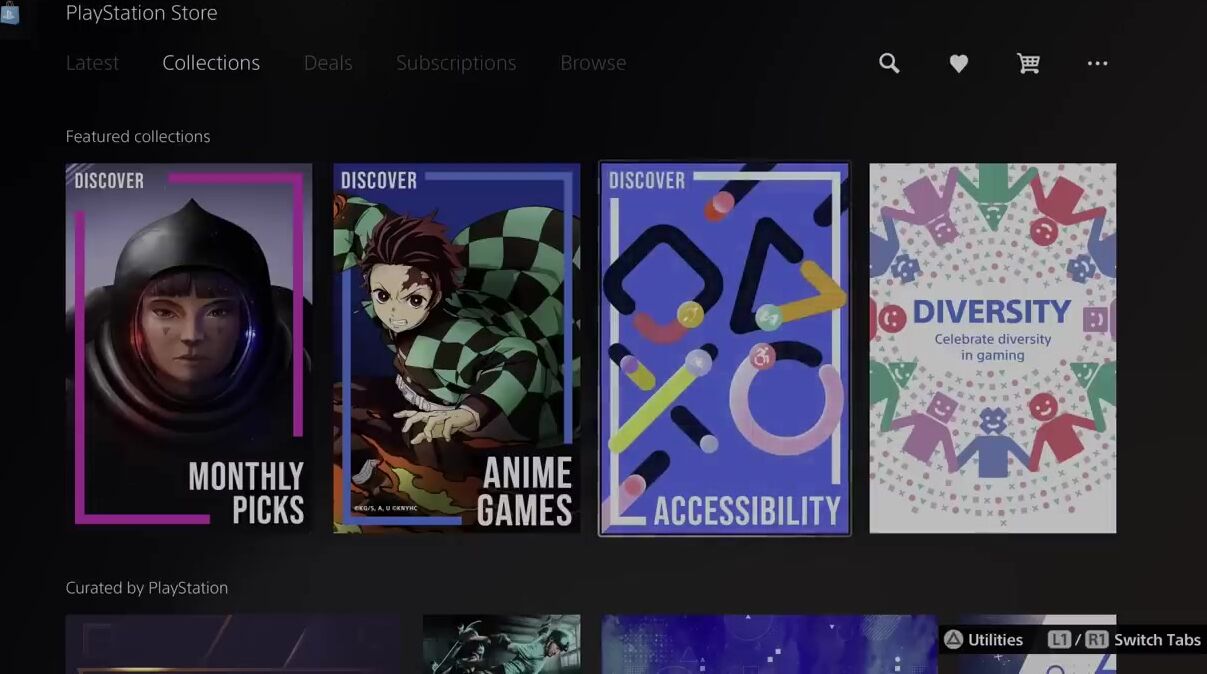Open the Diversity collection card
This screenshot has height=674, width=1207.
click(x=993, y=348)
